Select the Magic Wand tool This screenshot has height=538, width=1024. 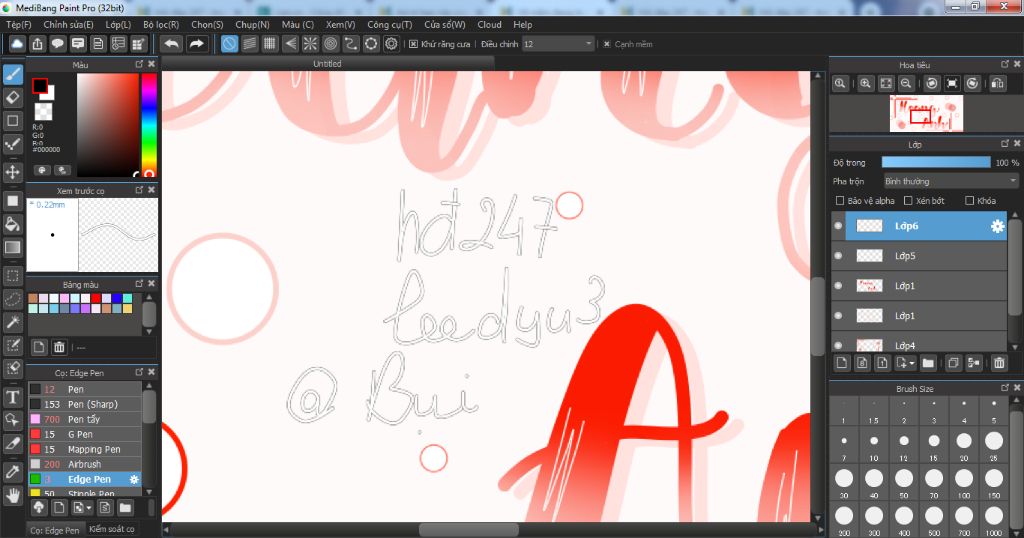[13, 322]
